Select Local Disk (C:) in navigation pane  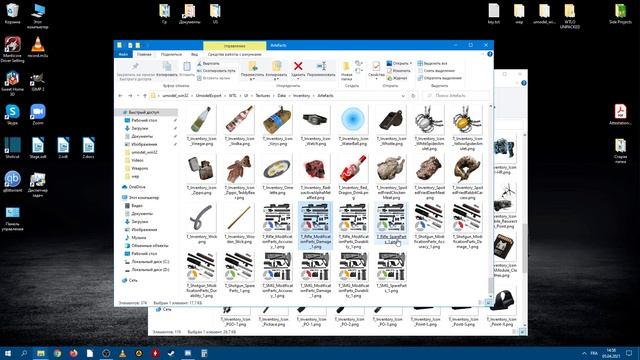(x=150, y=262)
